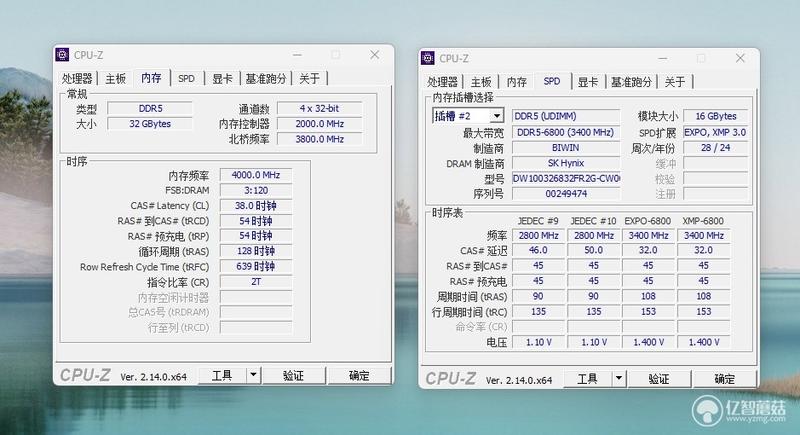Click the 3800.0 MHz northbridge frequency field
Screen dimensions: 800x435
319,139
